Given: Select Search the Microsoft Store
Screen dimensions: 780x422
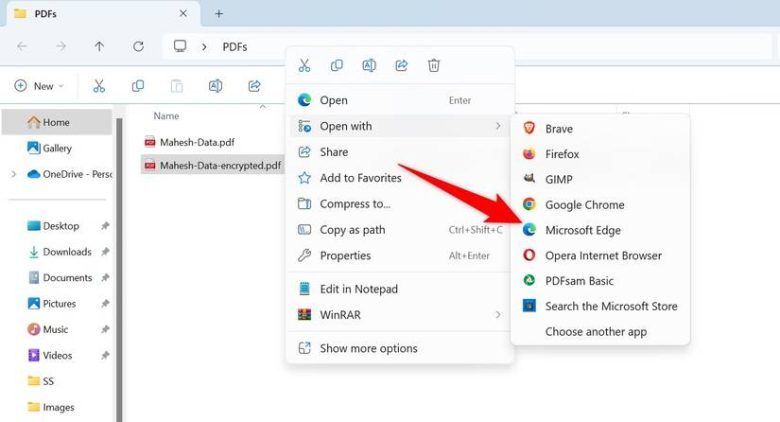Looking at the screenshot, I should [600, 307].
